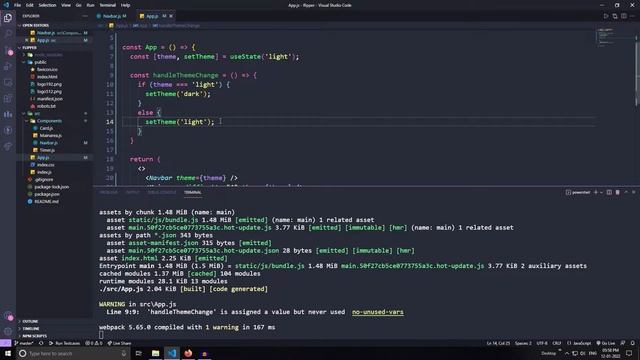Click the master branch status item

click(24, 343)
